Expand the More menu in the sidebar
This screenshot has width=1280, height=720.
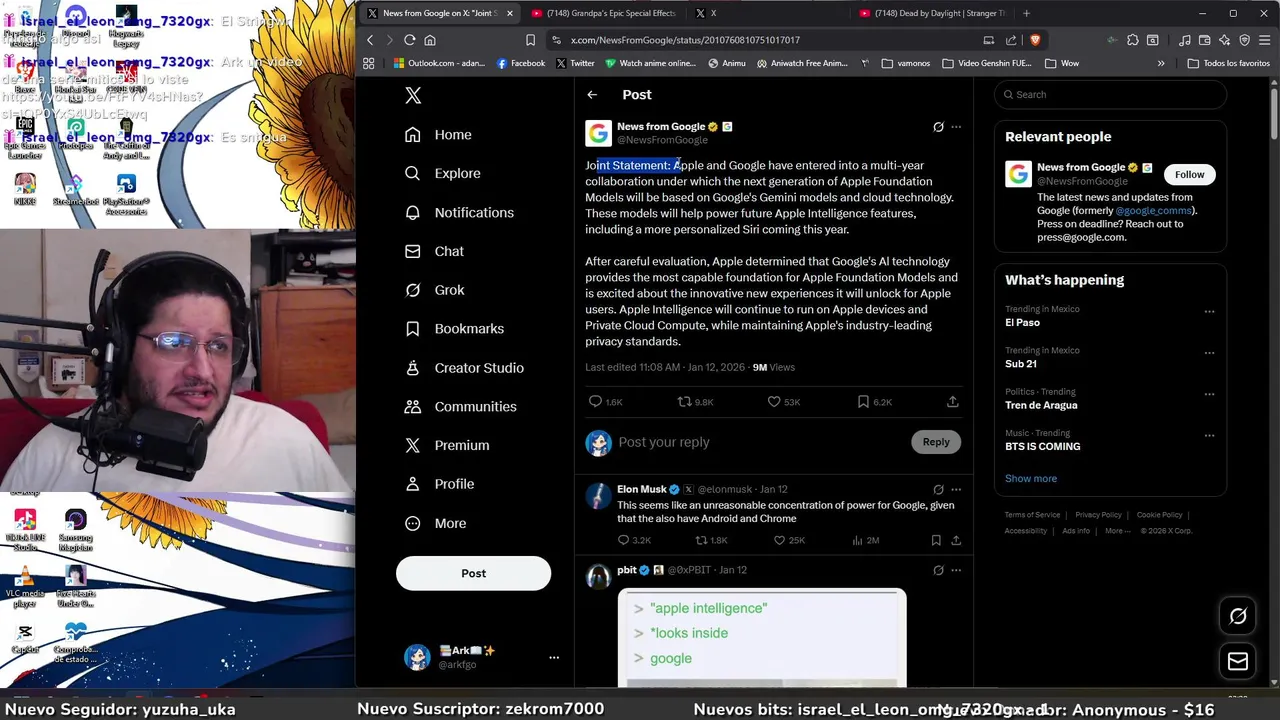(x=435, y=523)
